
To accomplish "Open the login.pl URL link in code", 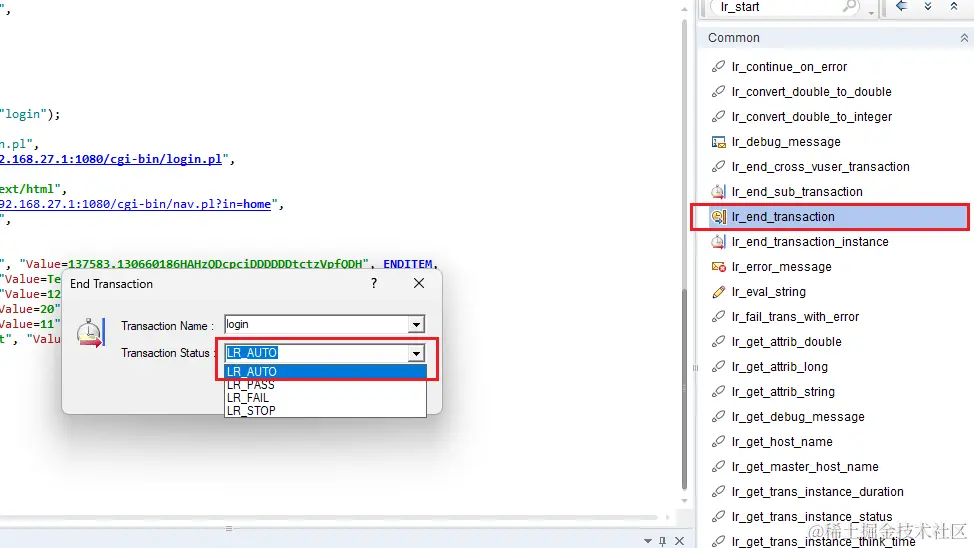I will tap(111, 159).
